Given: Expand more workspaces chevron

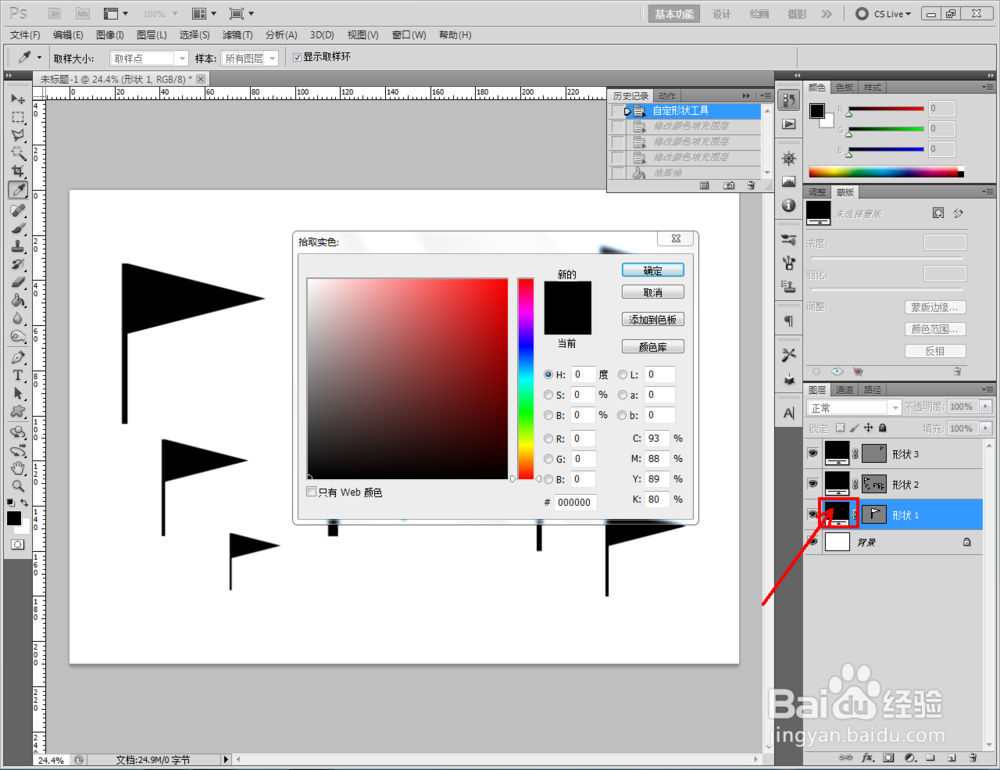Looking at the screenshot, I should point(827,13).
